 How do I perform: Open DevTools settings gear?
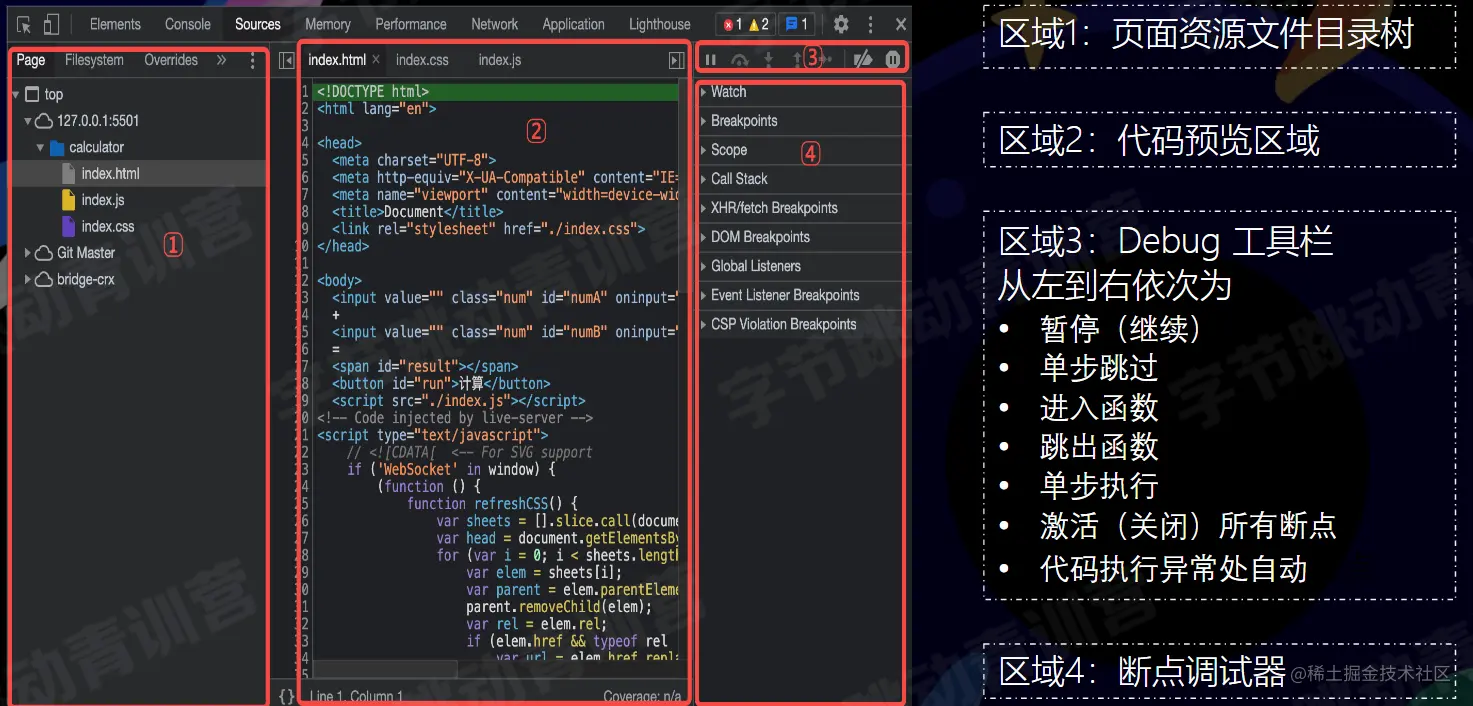click(x=841, y=24)
